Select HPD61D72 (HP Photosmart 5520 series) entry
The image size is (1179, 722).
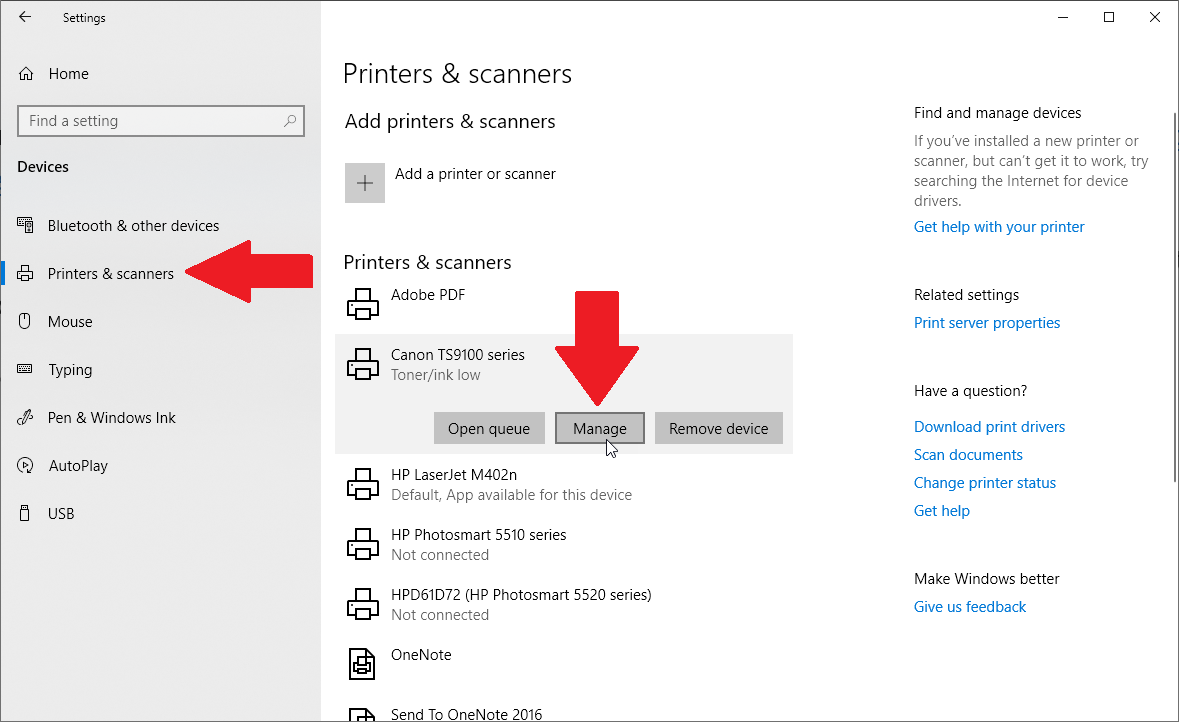[564, 605]
